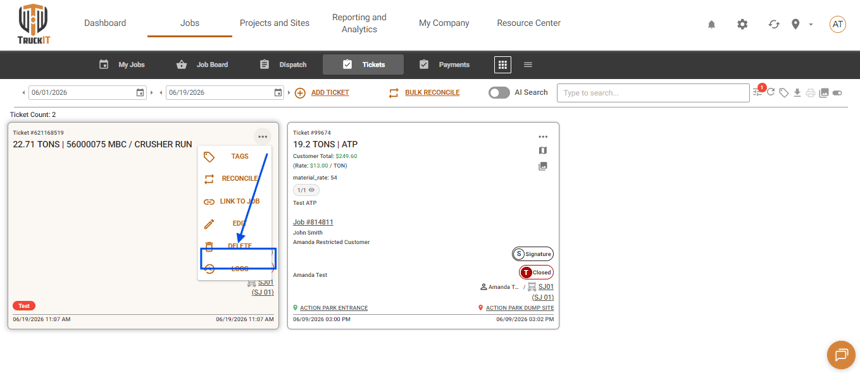The image size is (860, 373).
Task: Choose RECONCILE from the ticket menu
Action: [x=235, y=179]
